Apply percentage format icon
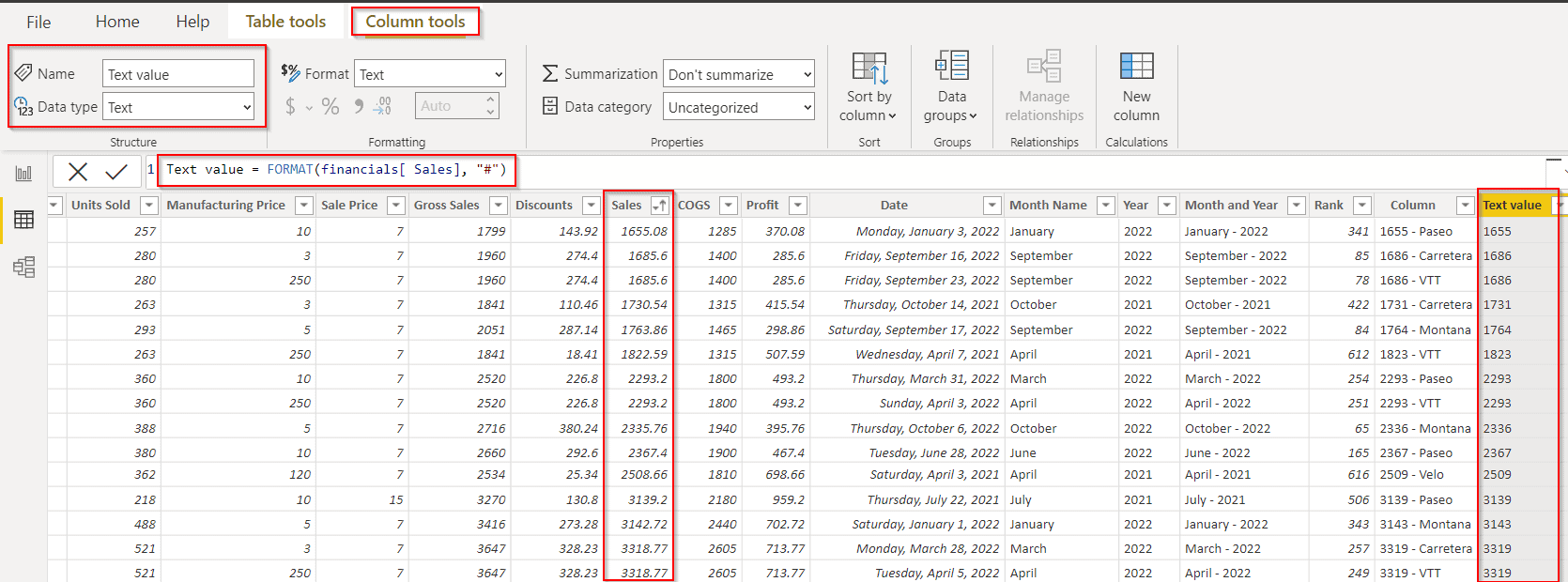The width and height of the screenshot is (1568, 582). (x=331, y=107)
